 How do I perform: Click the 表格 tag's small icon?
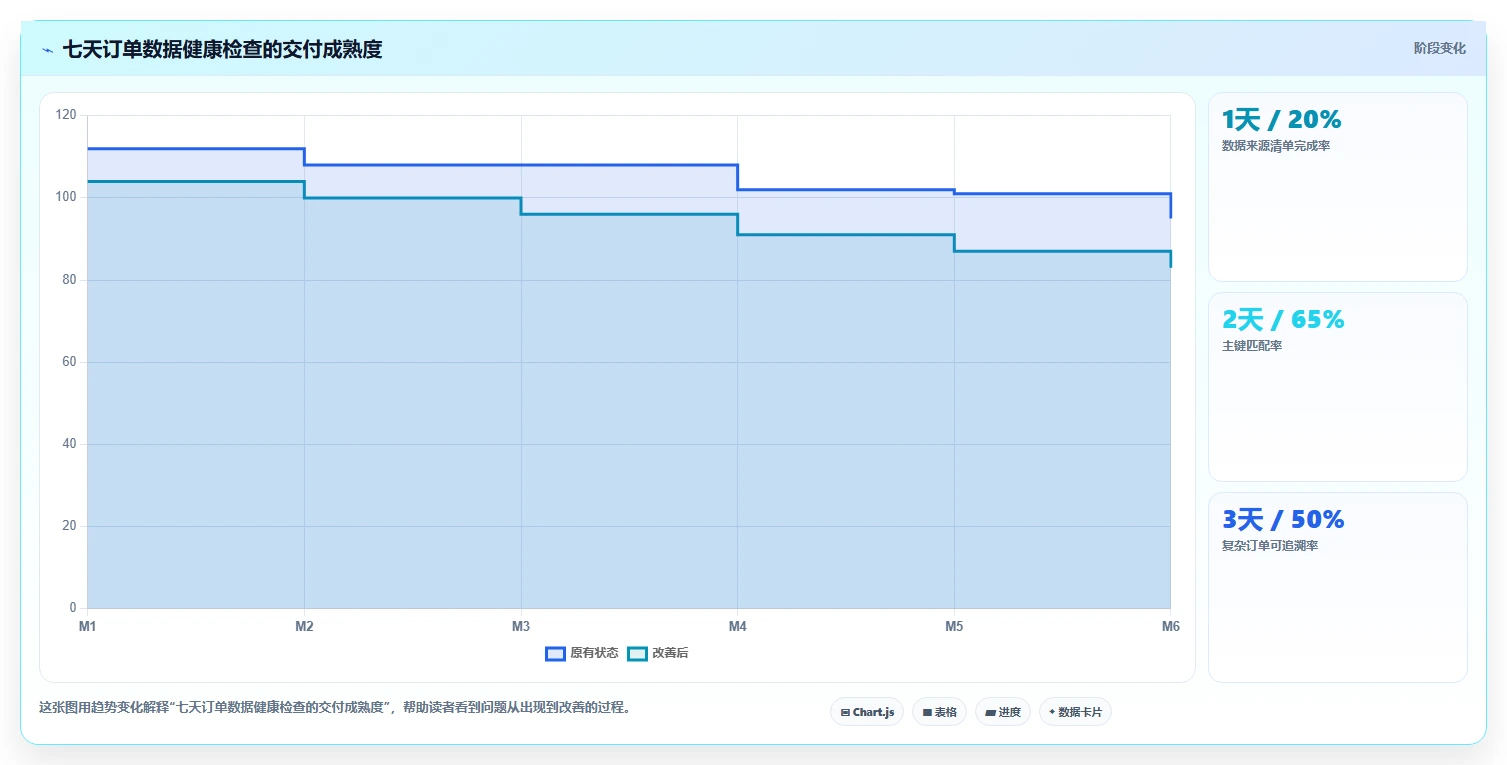tap(927, 713)
